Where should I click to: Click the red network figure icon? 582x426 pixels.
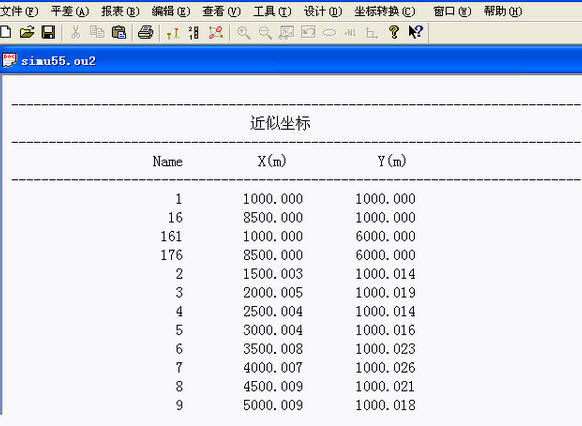coord(216,33)
